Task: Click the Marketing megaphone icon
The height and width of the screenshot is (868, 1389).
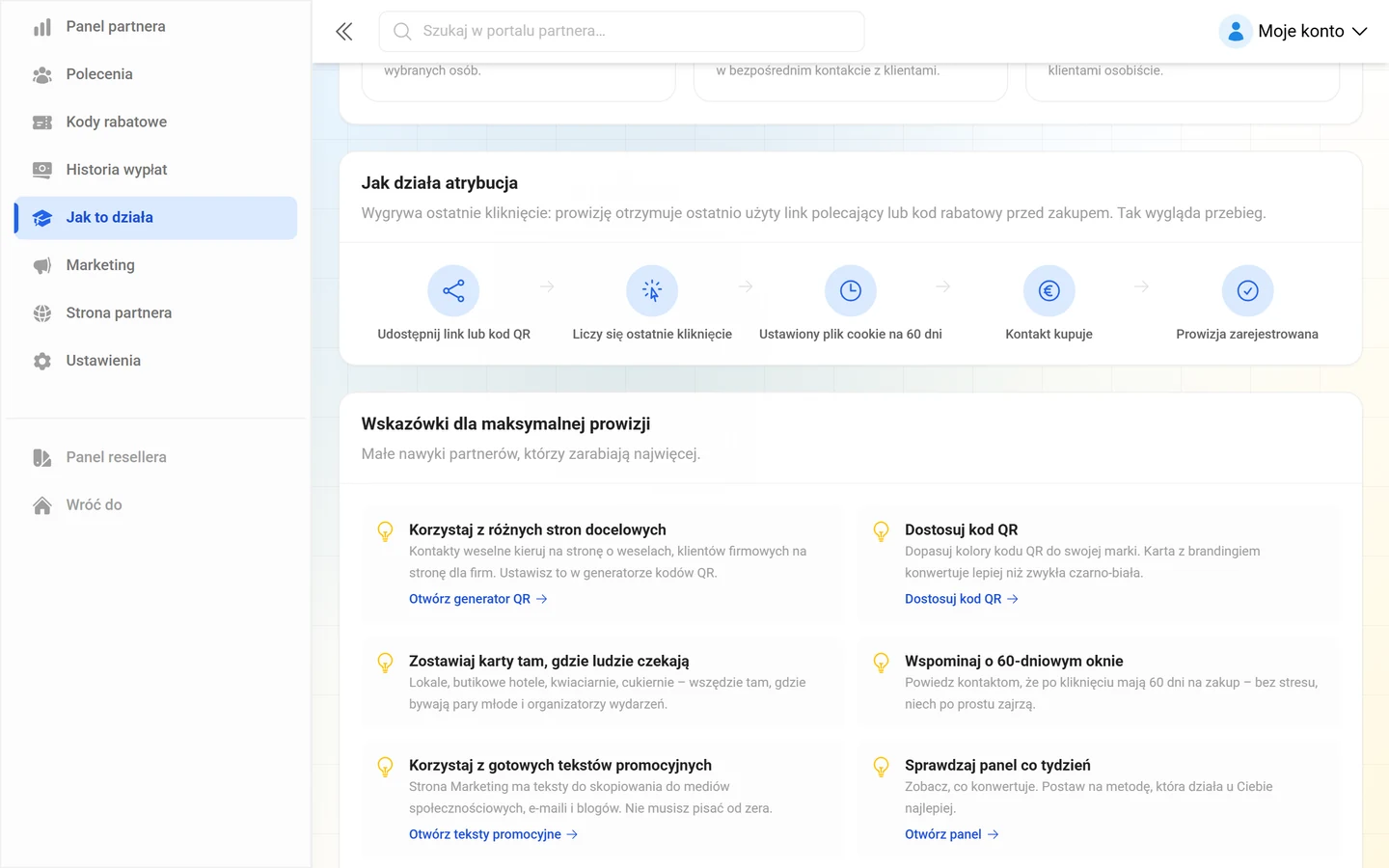Action: [x=42, y=265]
